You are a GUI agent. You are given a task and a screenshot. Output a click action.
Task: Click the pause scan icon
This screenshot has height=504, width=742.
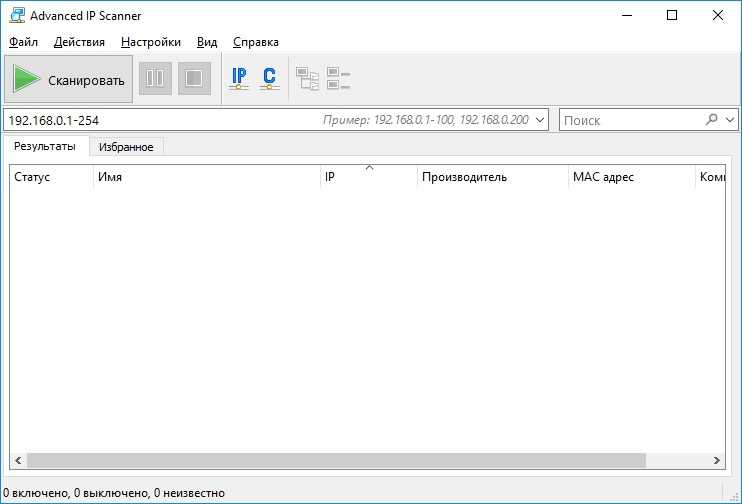pyautogui.click(x=155, y=79)
